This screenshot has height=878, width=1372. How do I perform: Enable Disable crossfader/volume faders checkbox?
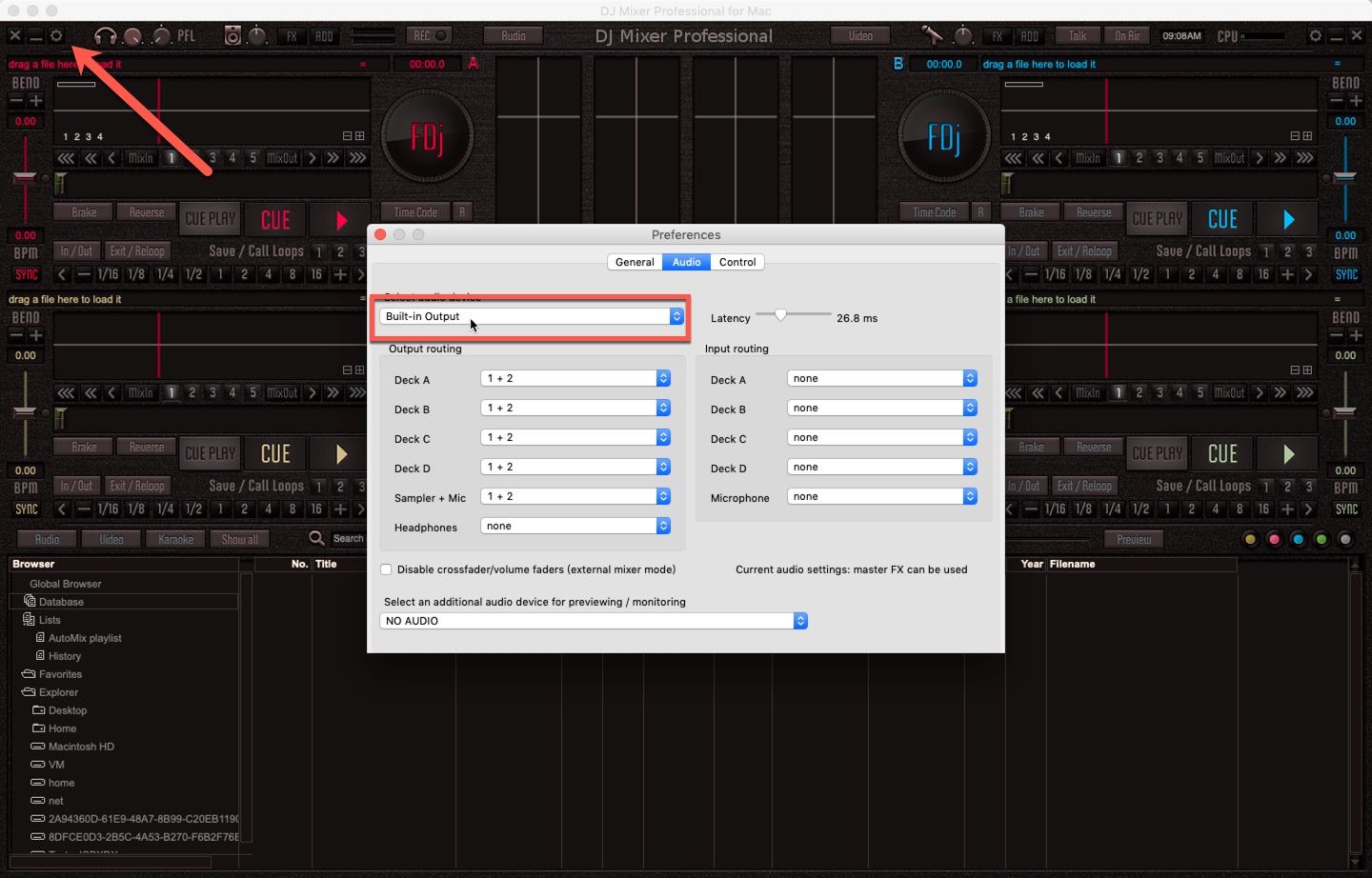click(386, 569)
